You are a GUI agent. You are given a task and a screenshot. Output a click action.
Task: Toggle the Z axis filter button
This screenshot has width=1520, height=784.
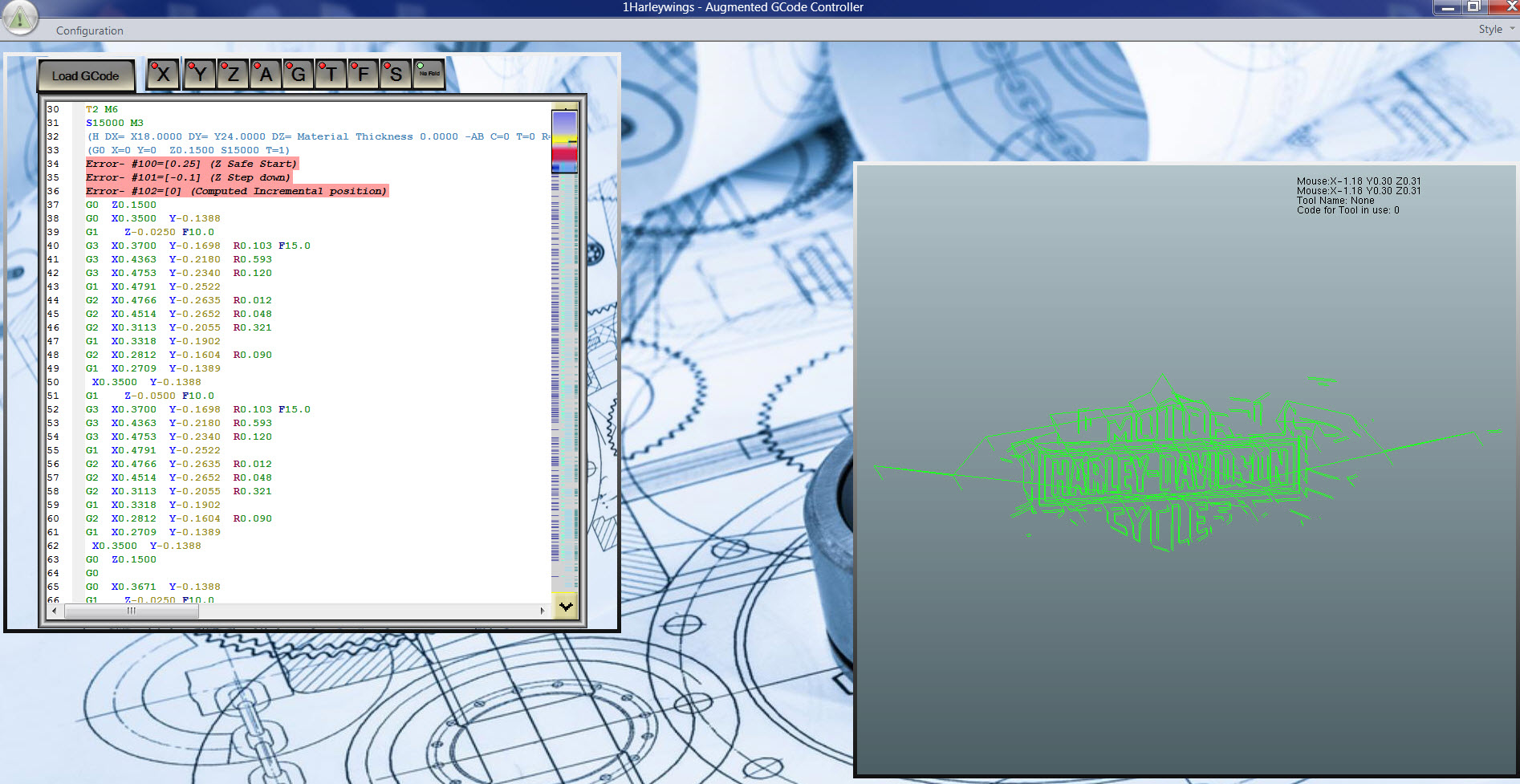[x=233, y=75]
